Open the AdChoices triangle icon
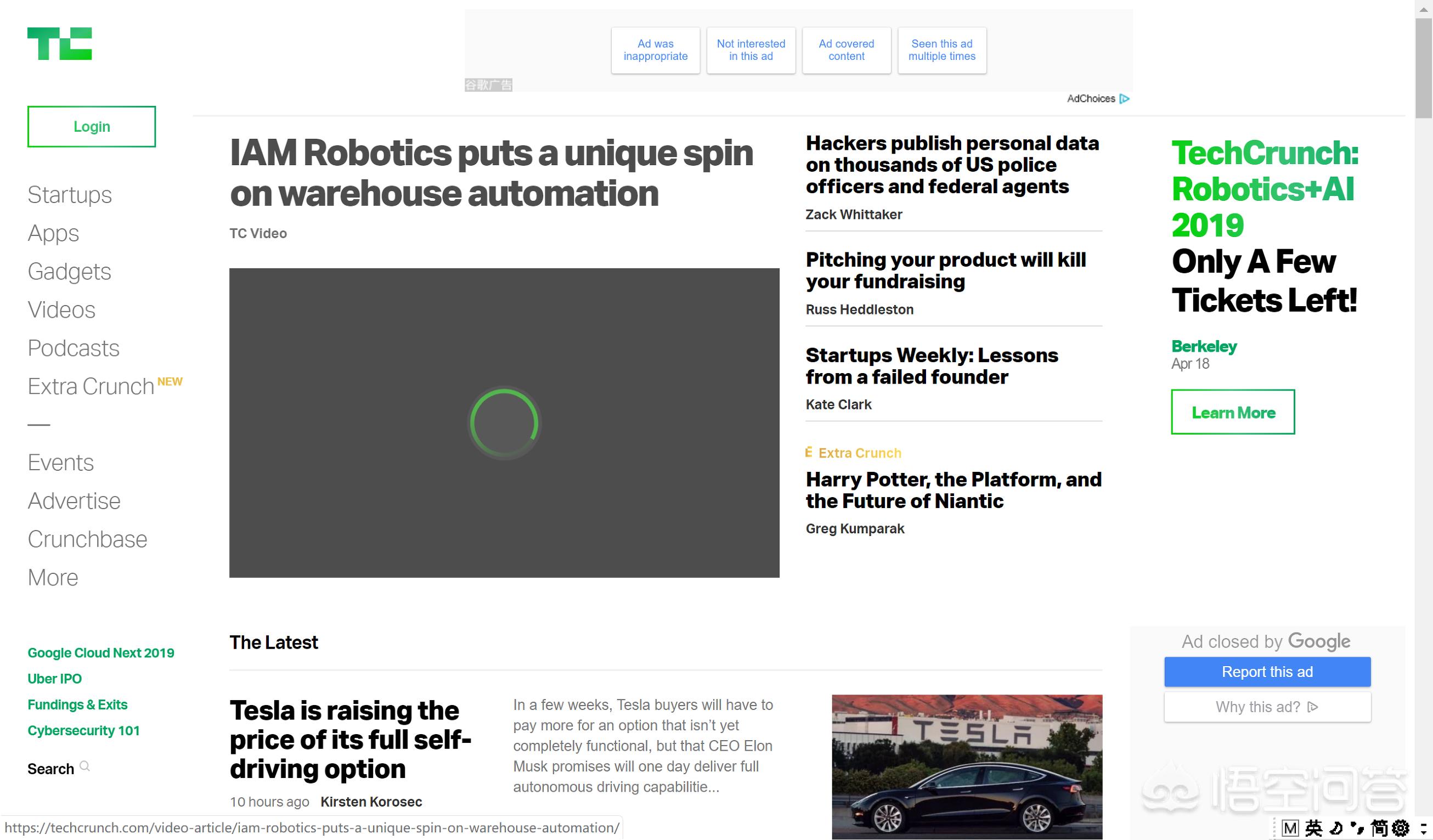Screen dimensions: 1433x840 (1124, 99)
